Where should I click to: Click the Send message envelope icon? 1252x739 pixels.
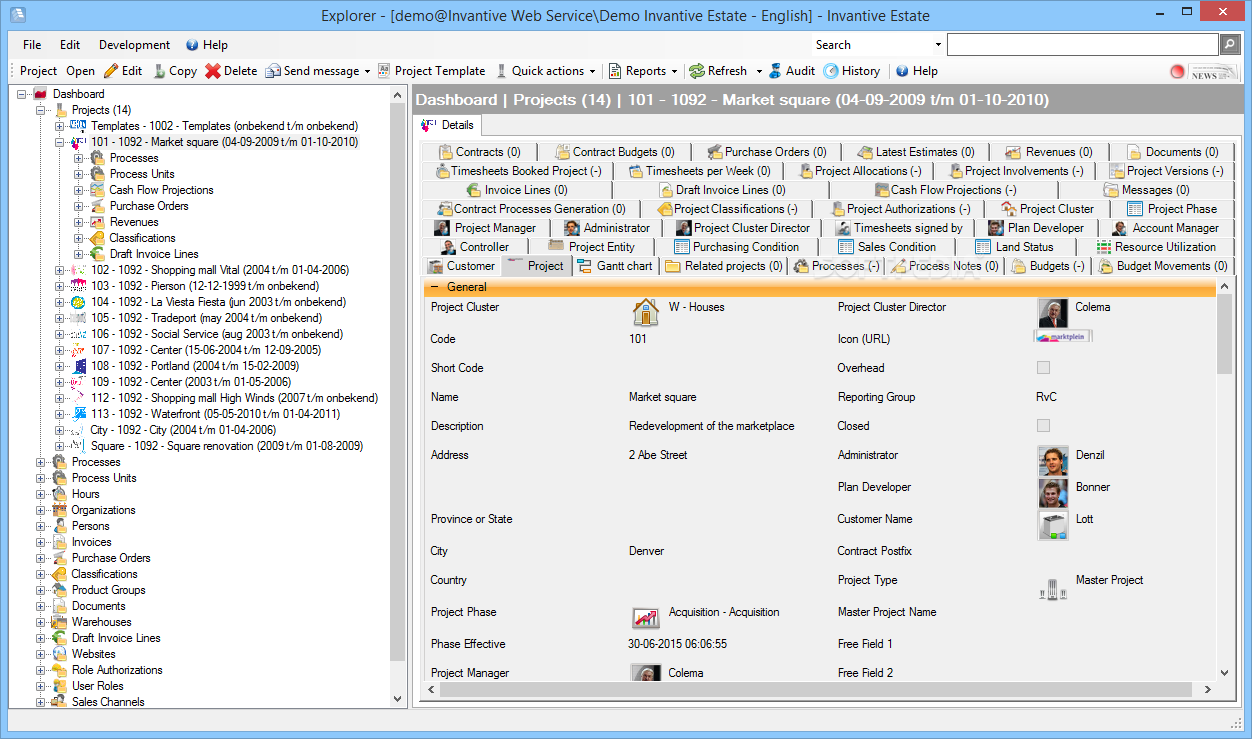[x=273, y=71]
